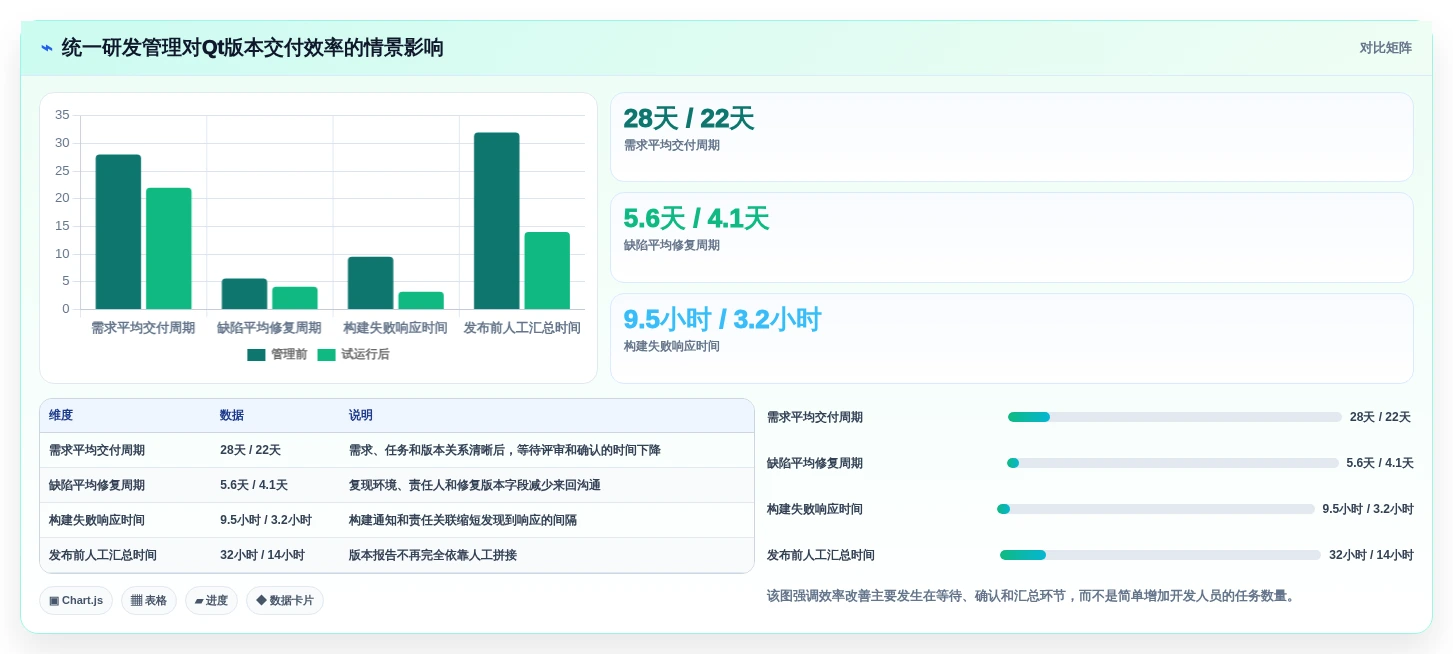This screenshot has width=1453, height=654.
Task: Click the 构建失败响应时间 progress bar
Action: 1156,509
